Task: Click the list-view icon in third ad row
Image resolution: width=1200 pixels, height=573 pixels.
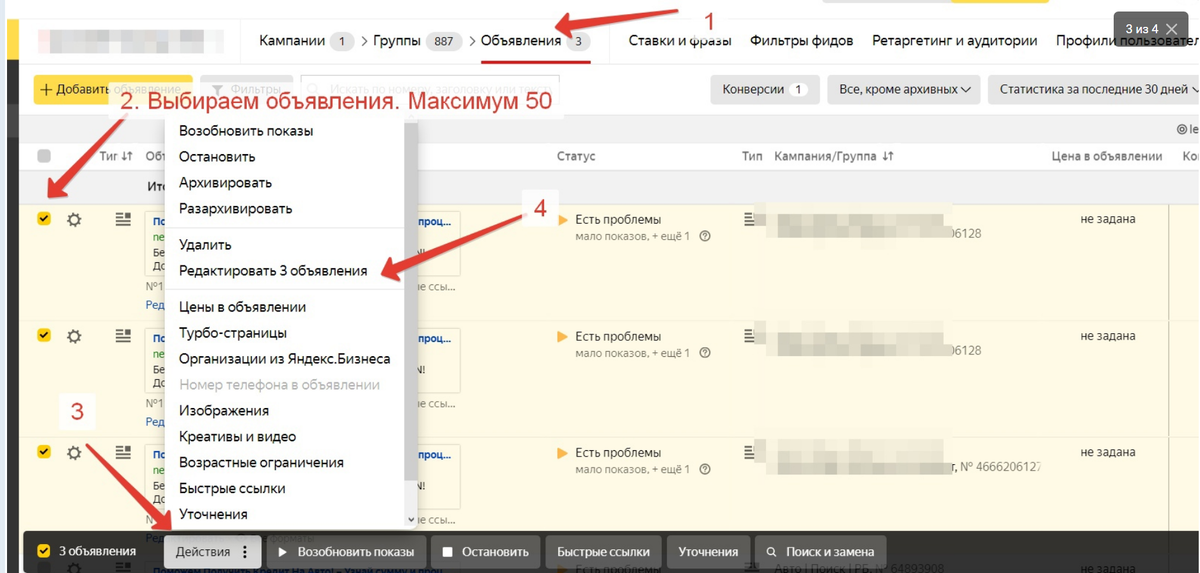Action: point(123,452)
